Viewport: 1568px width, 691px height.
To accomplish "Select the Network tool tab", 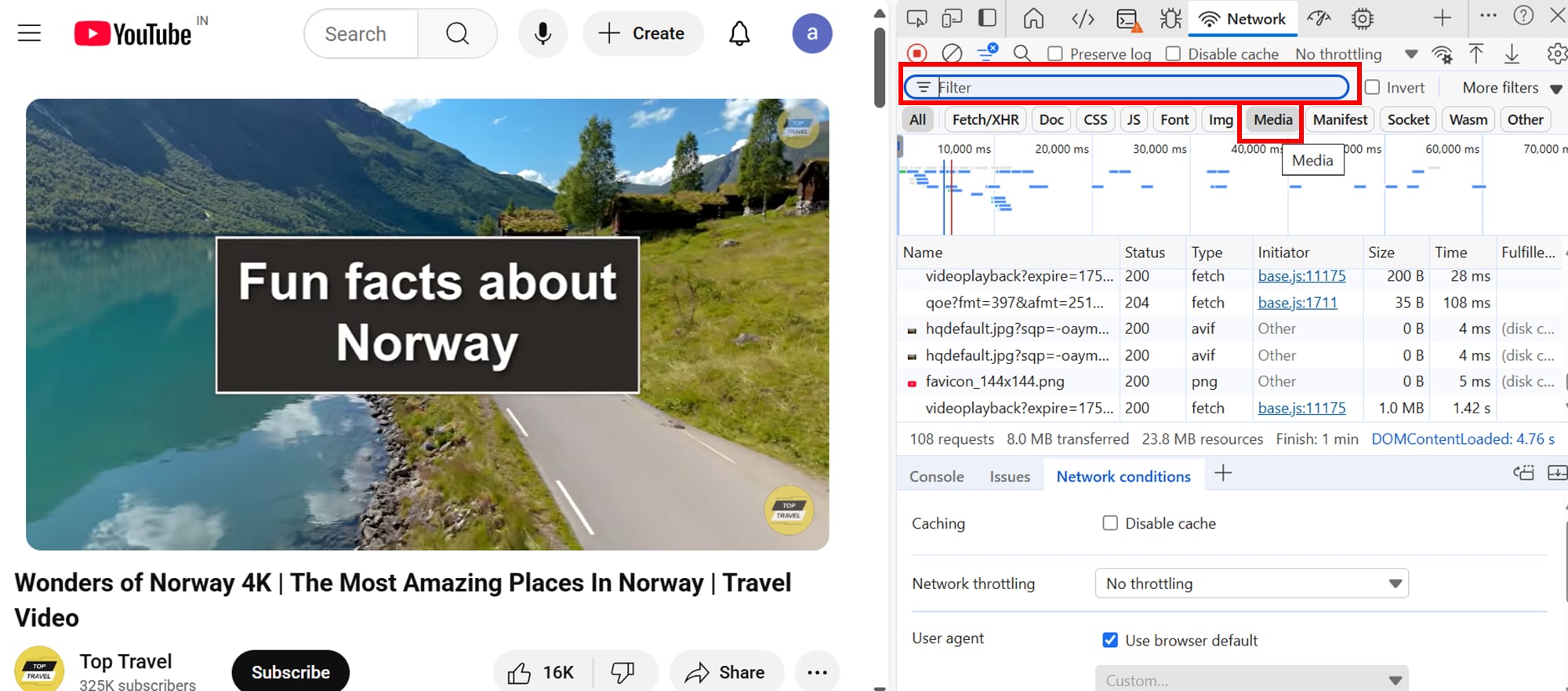I will click(x=1243, y=18).
